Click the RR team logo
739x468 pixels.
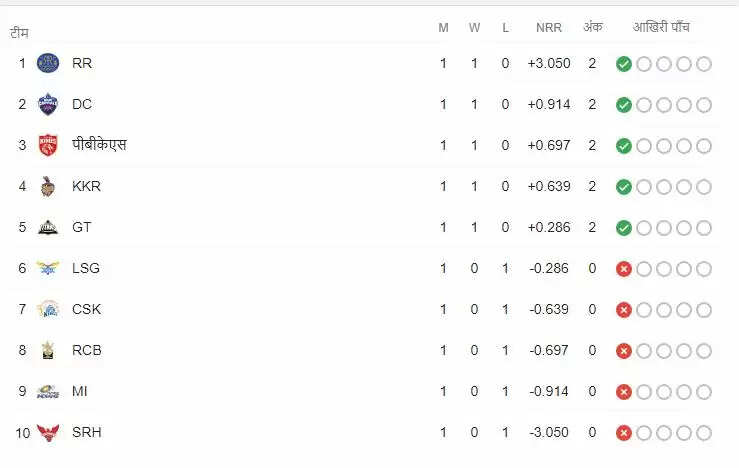pos(48,63)
